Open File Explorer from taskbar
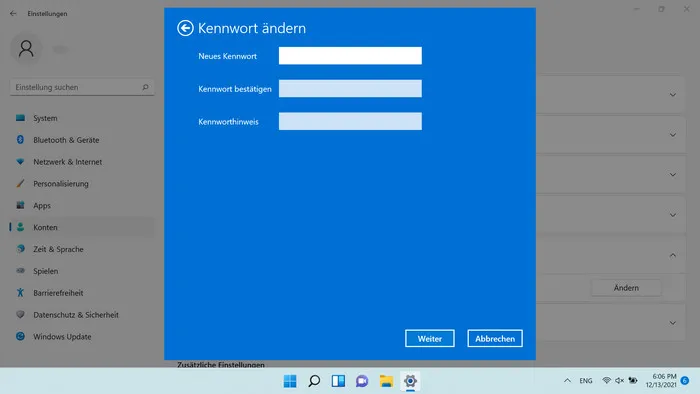Image resolution: width=700 pixels, height=394 pixels. coord(386,381)
